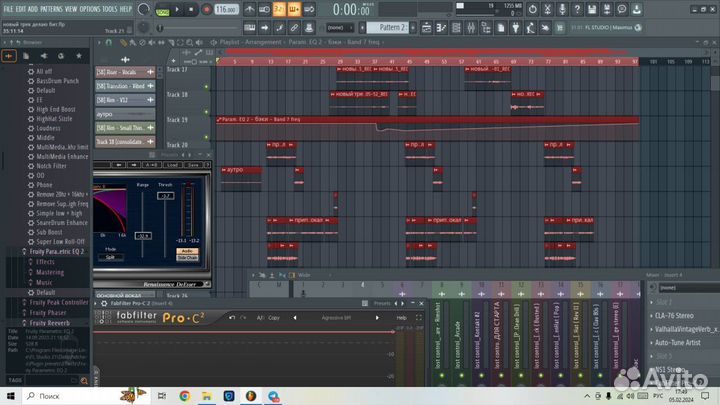
Task: Expand the Fruity Peak Controller folder
Action: (x=60, y=301)
